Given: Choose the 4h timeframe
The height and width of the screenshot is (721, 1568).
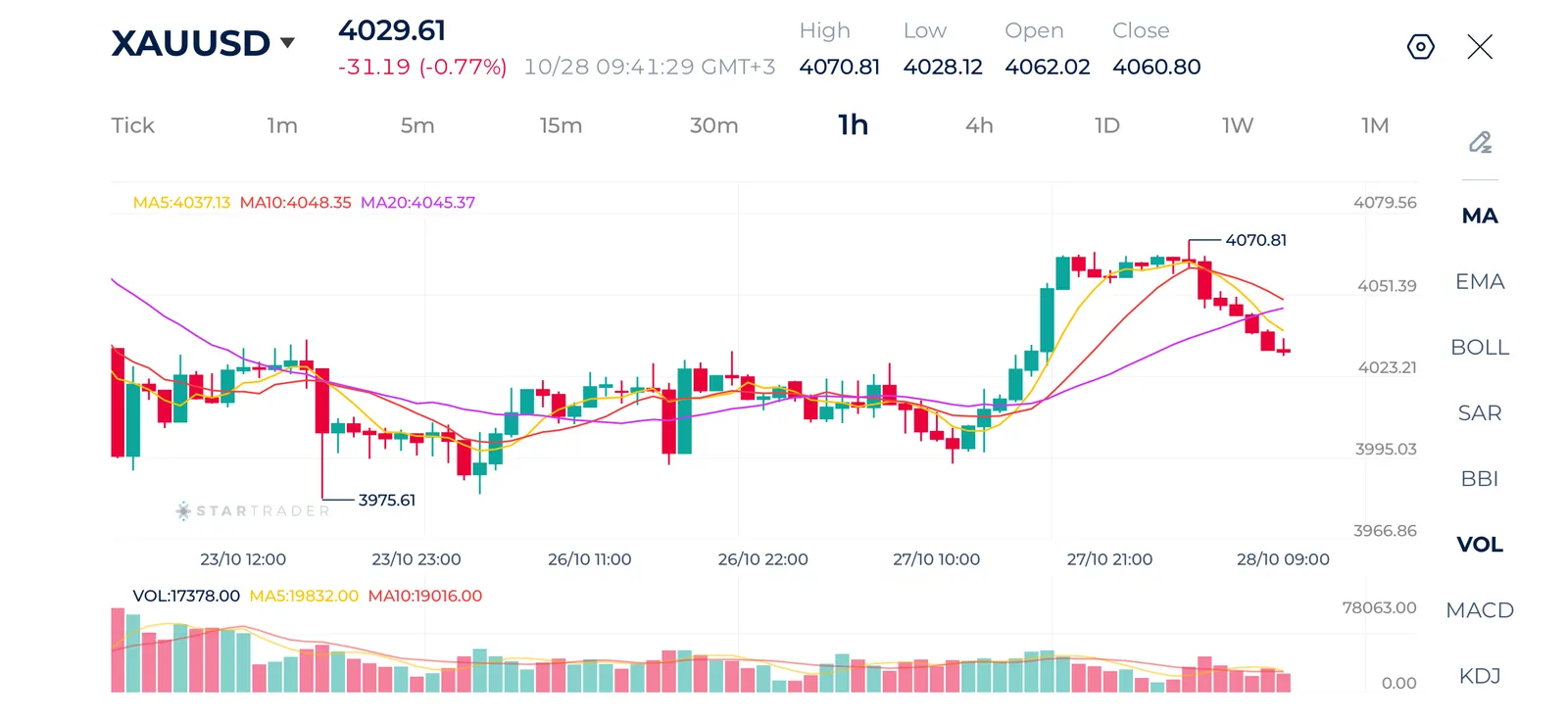Looking at the screenshot, I should pyautogui.click(x=979, y=125).
